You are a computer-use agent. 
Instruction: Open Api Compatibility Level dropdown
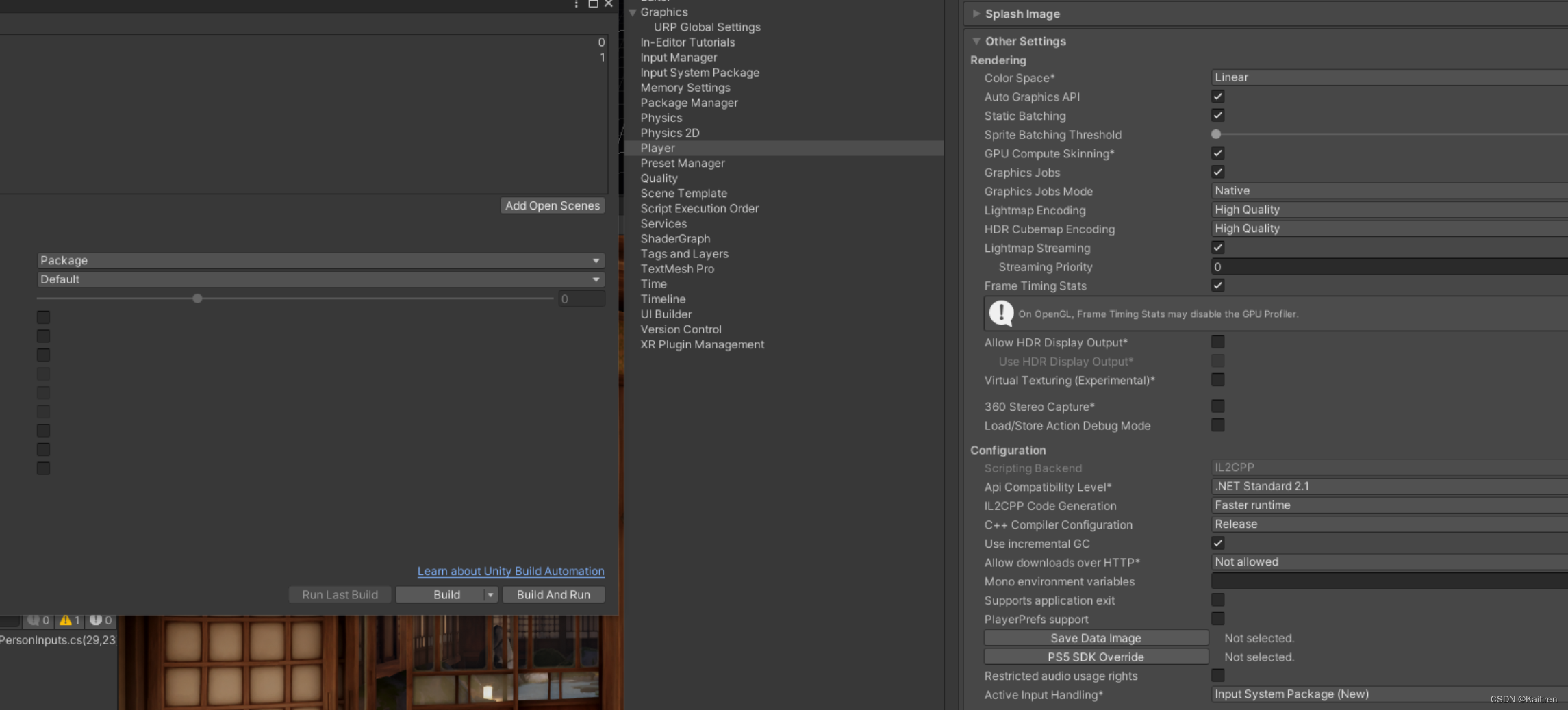point(1389,486)
